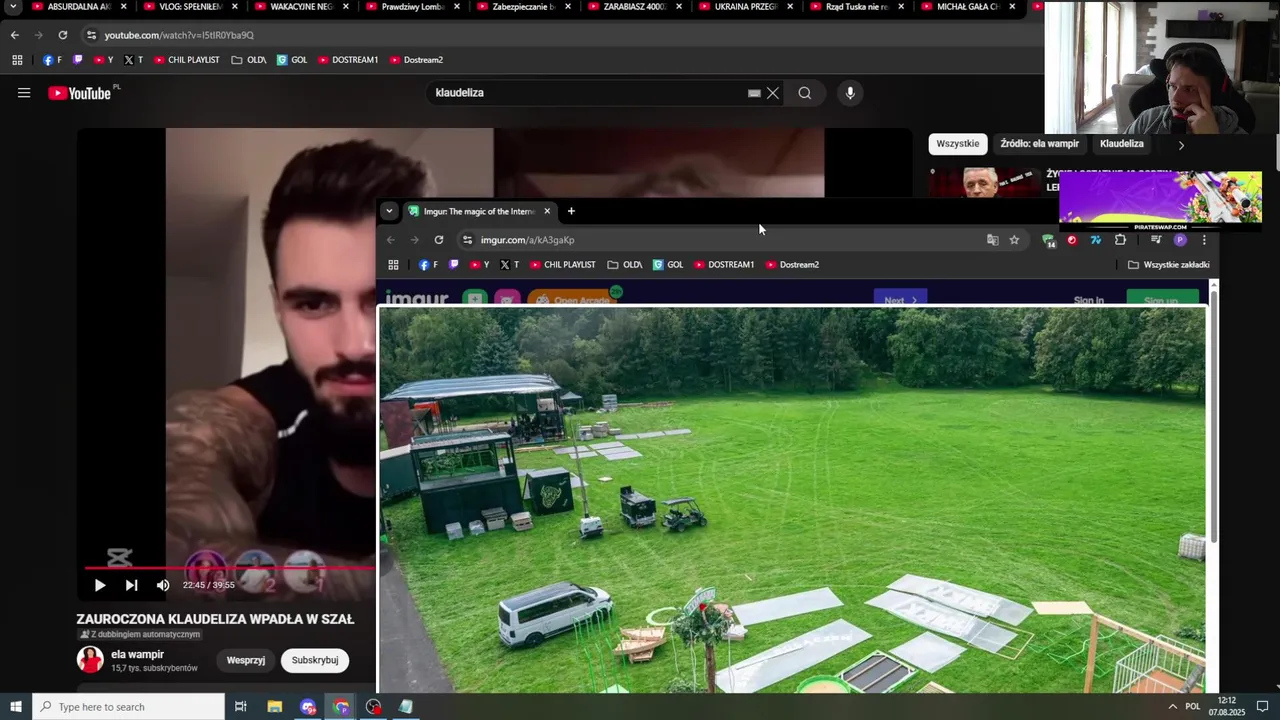
Task: Open Windows Start menu
Action: pos(15,707)
